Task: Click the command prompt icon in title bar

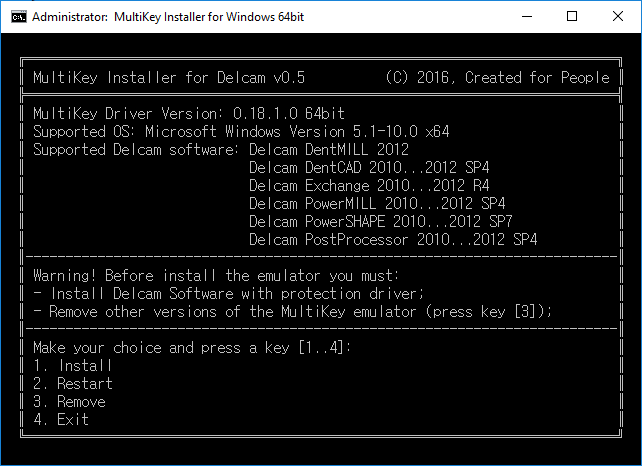Action: click(18, 17)
